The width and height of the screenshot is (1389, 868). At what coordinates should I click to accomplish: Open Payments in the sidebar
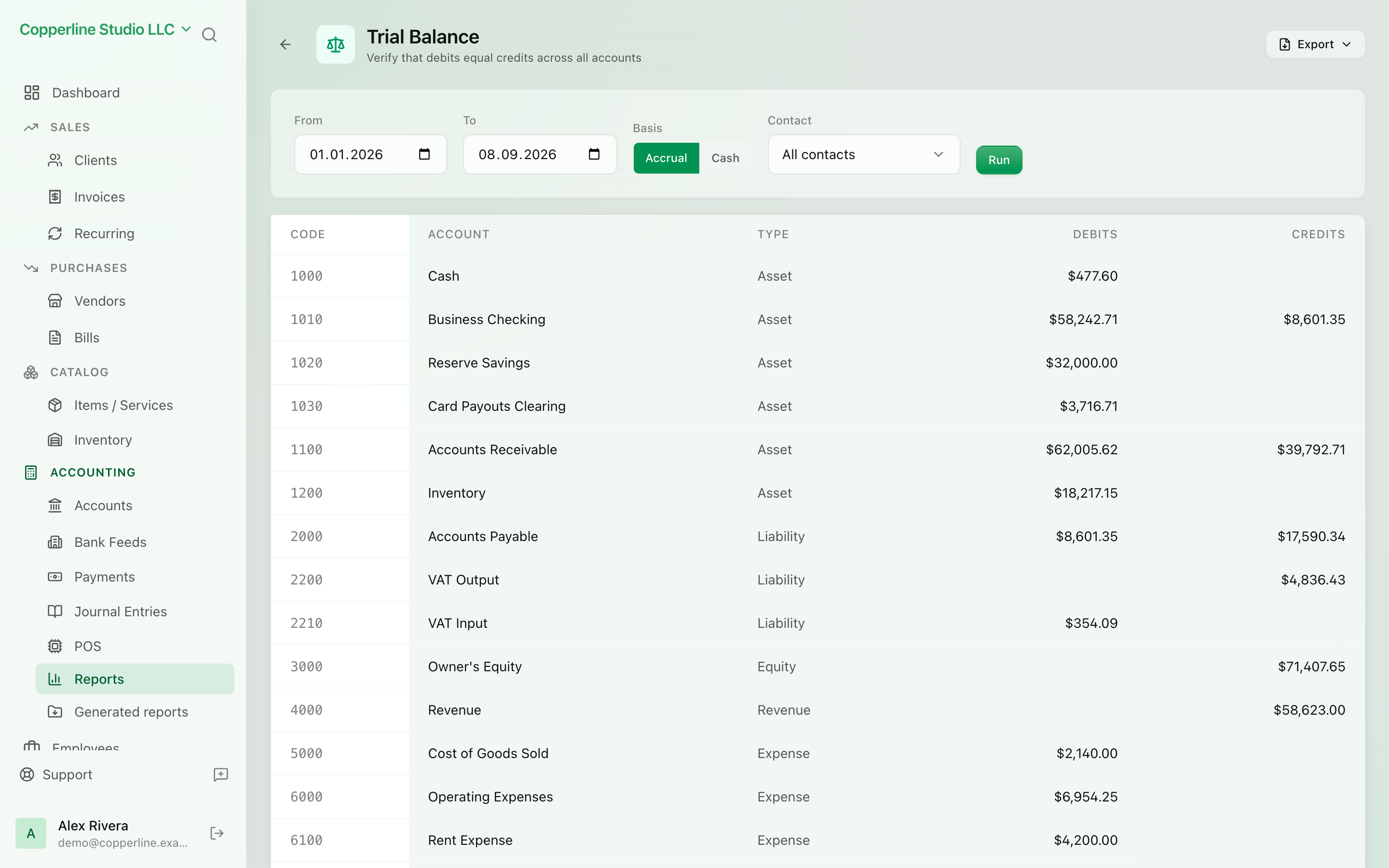coord(135,577)
